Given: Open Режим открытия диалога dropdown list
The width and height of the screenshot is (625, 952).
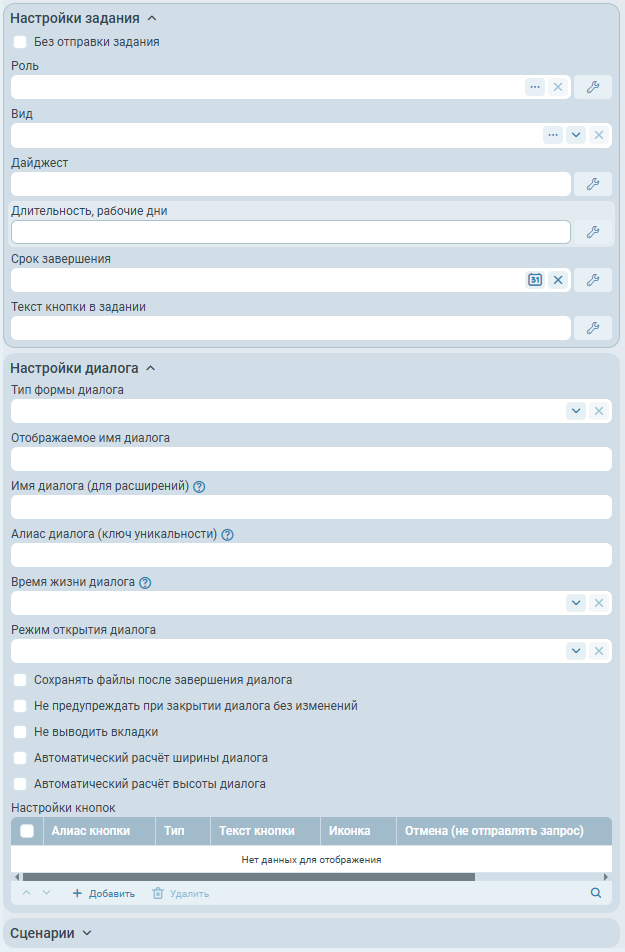Looking at the screenshot, I should [x=576, y=651].
